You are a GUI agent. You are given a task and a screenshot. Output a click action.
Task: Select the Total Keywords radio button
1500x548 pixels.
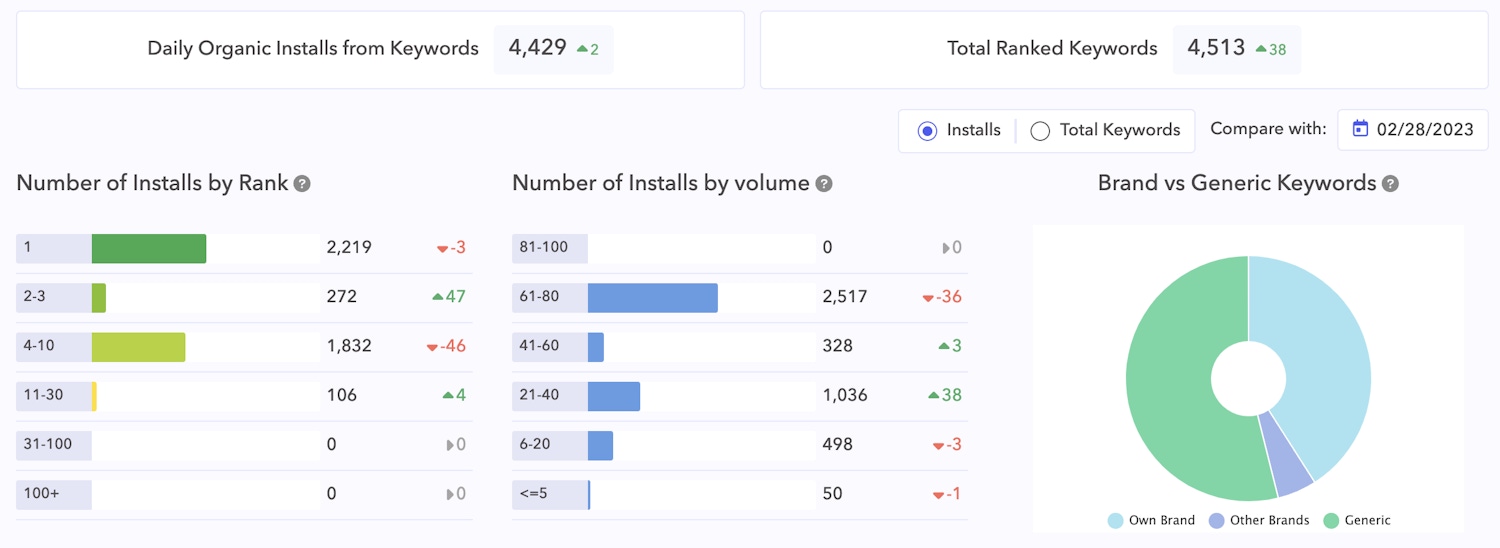1040,130
